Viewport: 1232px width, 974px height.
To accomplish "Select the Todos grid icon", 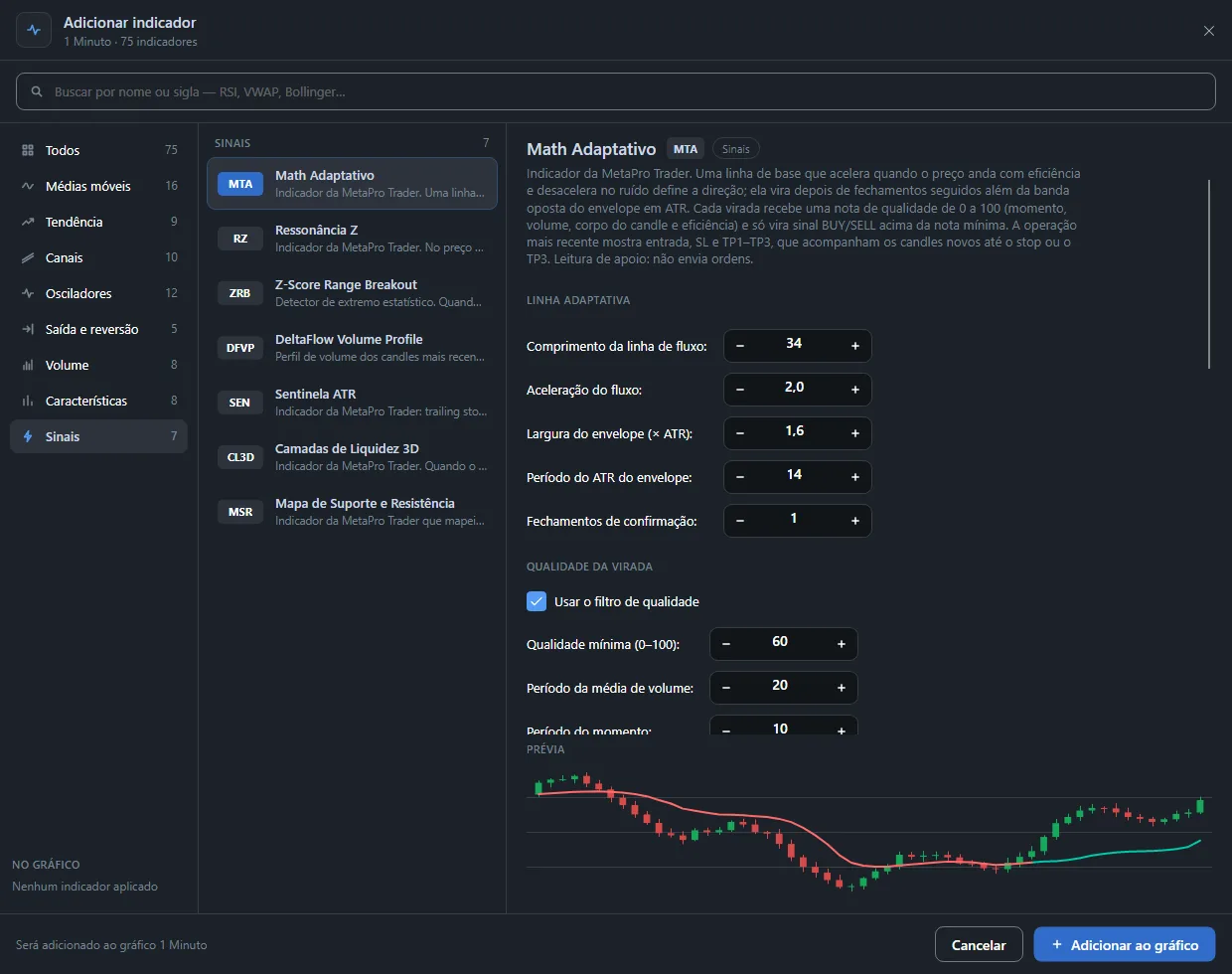I will [28, 150].
